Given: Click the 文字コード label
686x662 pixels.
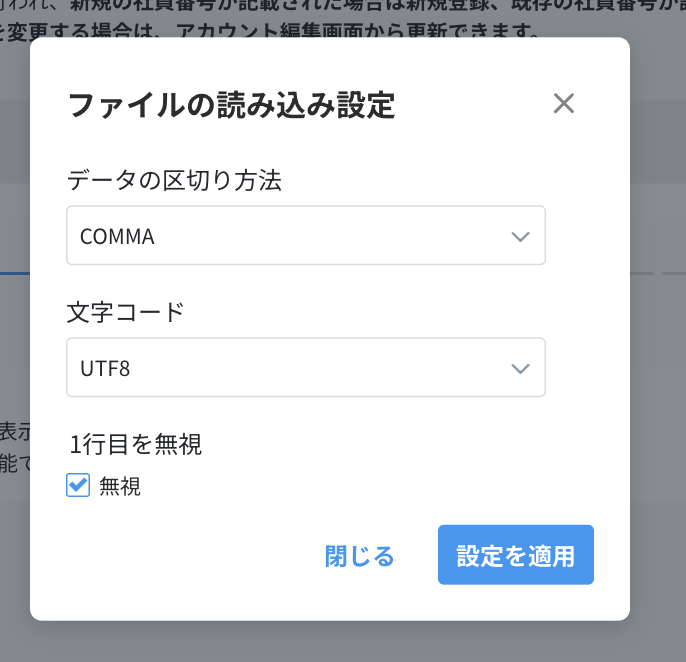Looking at the screenshot, I should [125, 311].
